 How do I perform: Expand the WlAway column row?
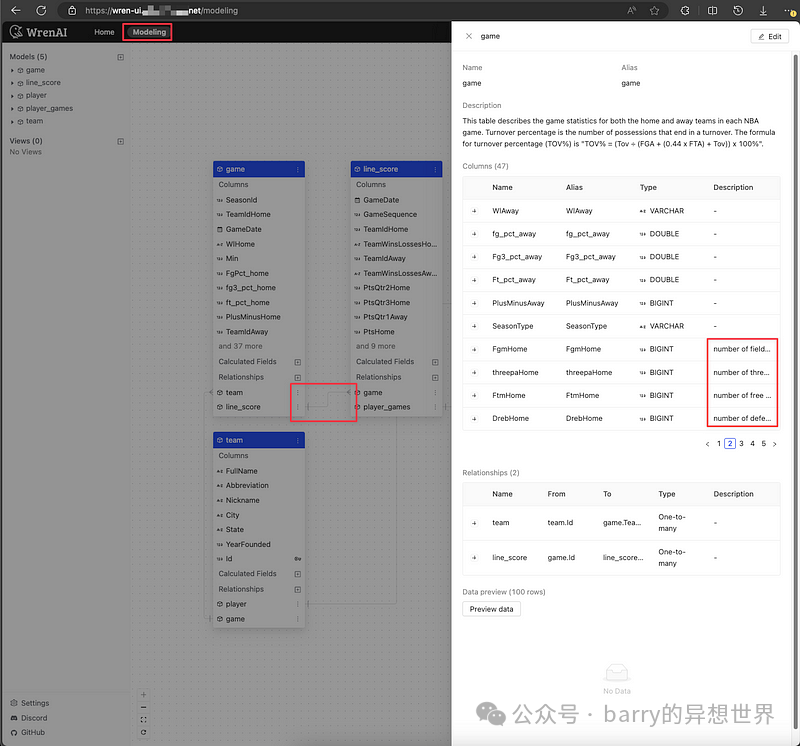(x=474, y=211)
